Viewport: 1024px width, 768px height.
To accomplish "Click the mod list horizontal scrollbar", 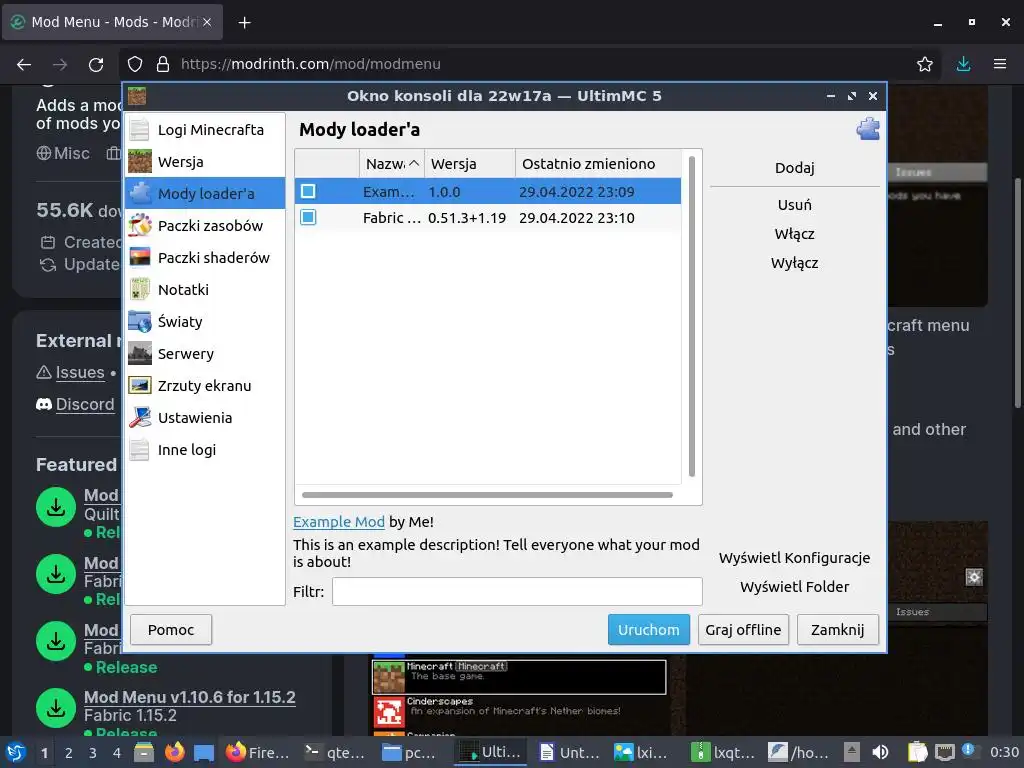I will pos(487,495).
